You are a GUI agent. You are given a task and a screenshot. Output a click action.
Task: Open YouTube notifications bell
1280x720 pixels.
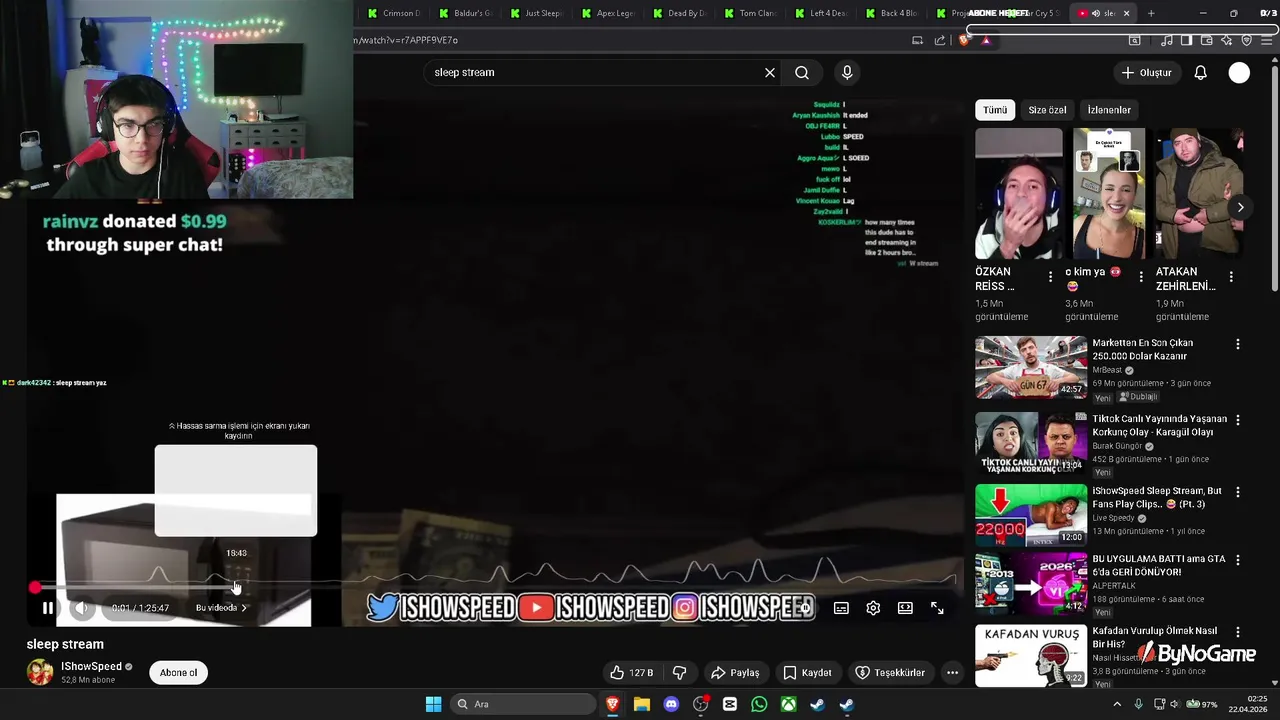click(1201, 73)
